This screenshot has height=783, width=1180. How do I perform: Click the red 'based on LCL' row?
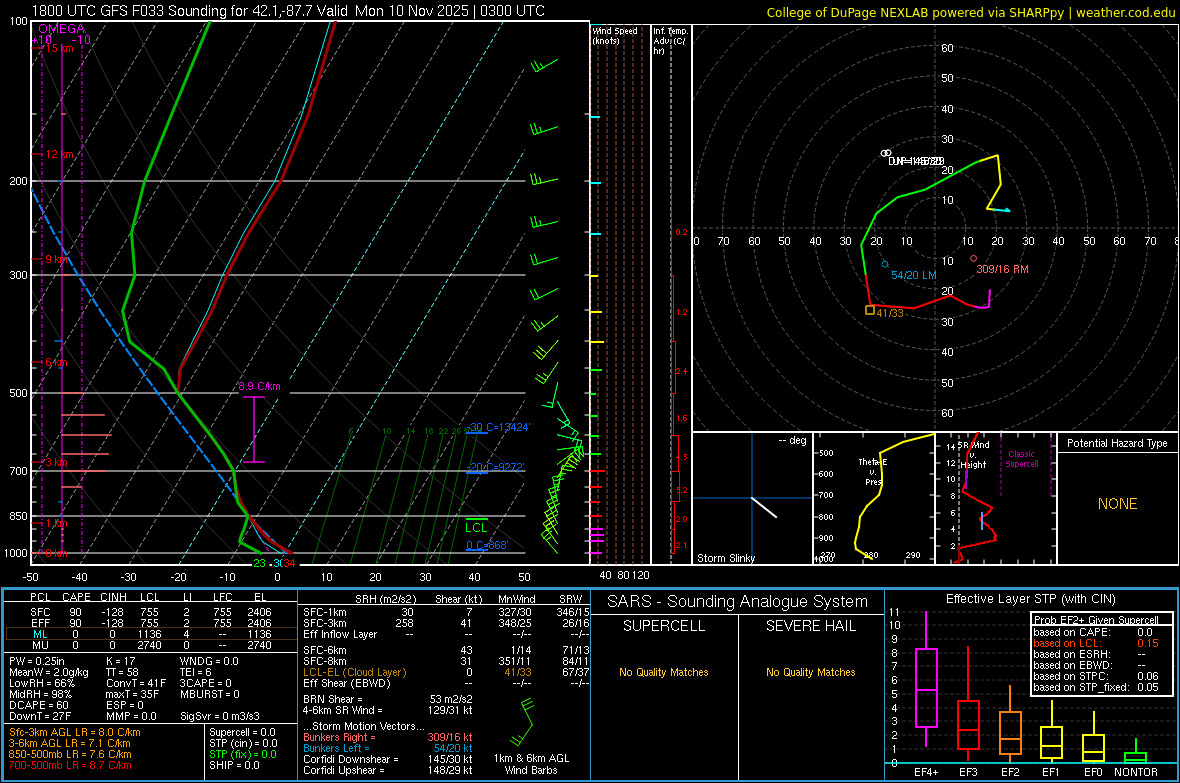point(1096,643)
